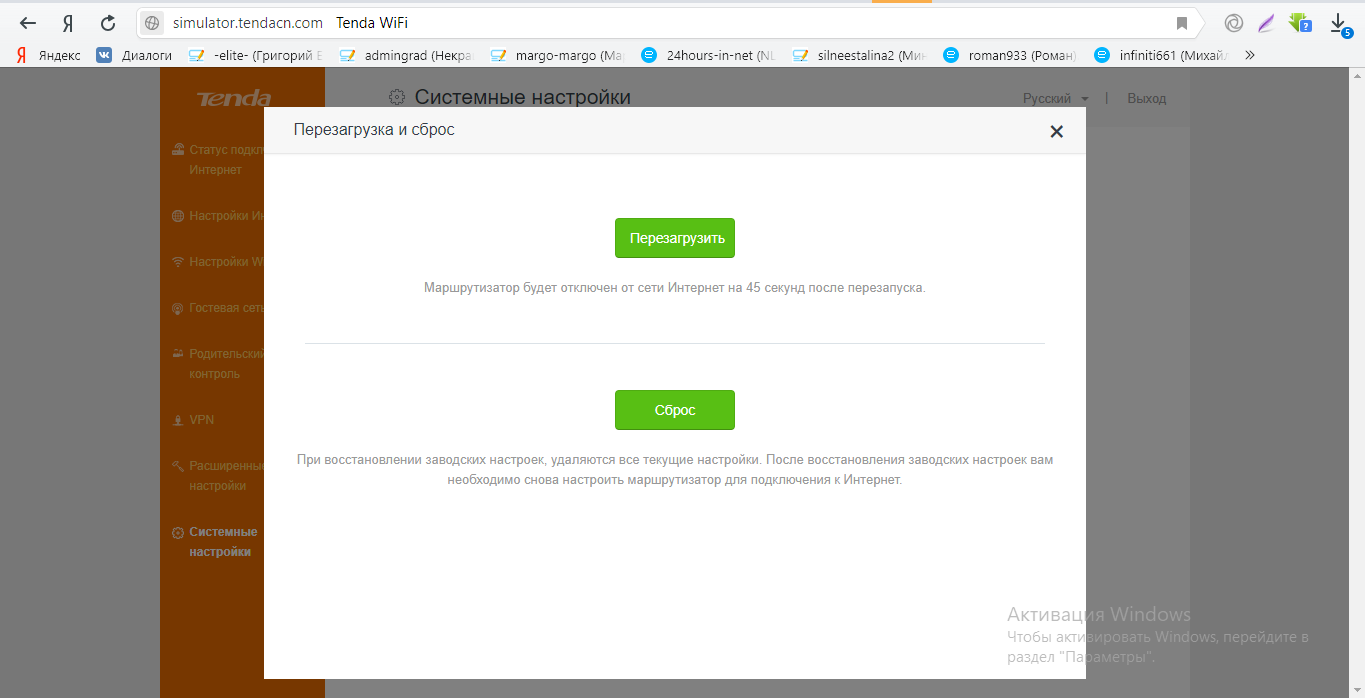Open the Русский language dropdown

1055,98
